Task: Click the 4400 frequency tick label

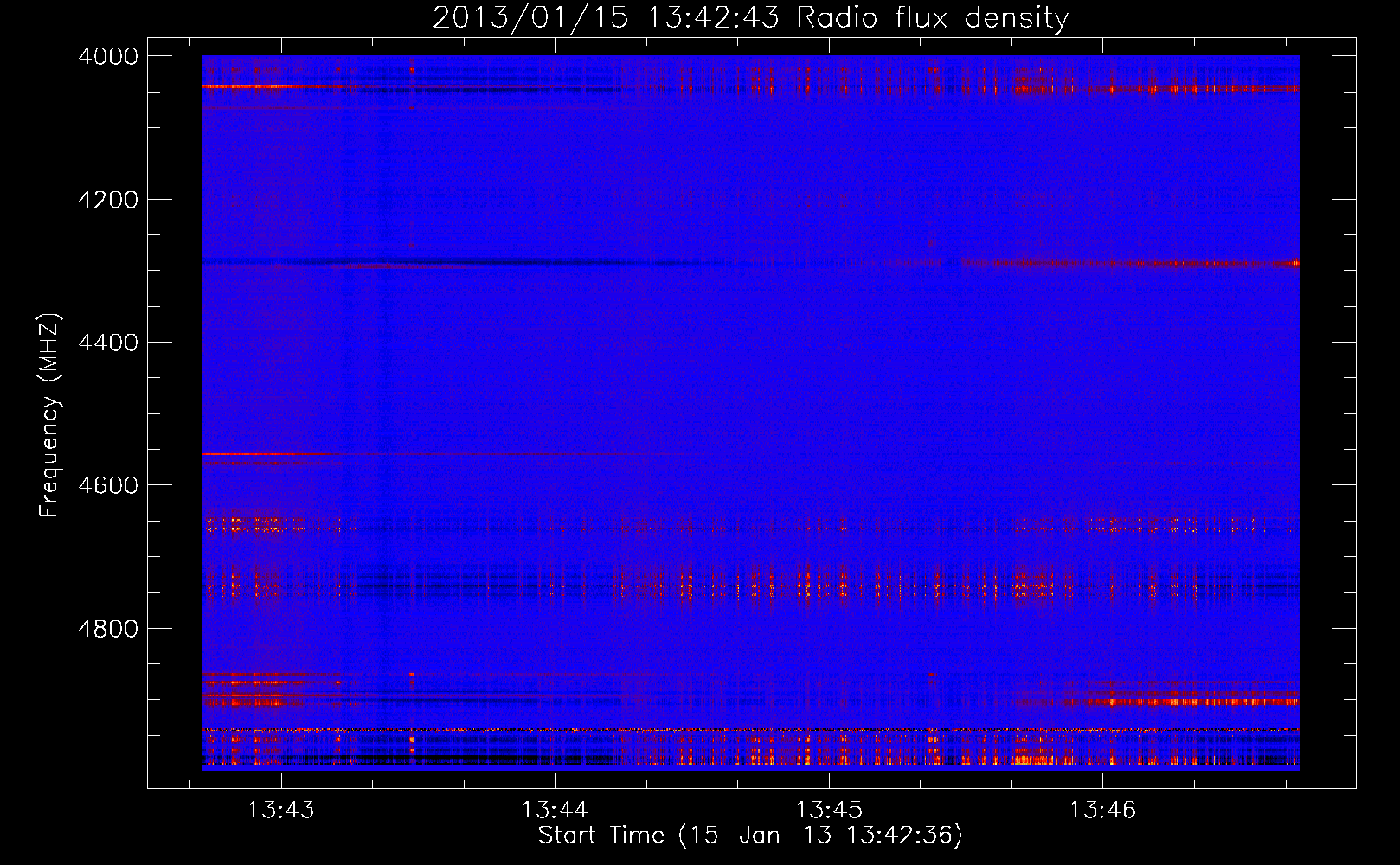Action: pyautogui.click(x=108, y=343)
